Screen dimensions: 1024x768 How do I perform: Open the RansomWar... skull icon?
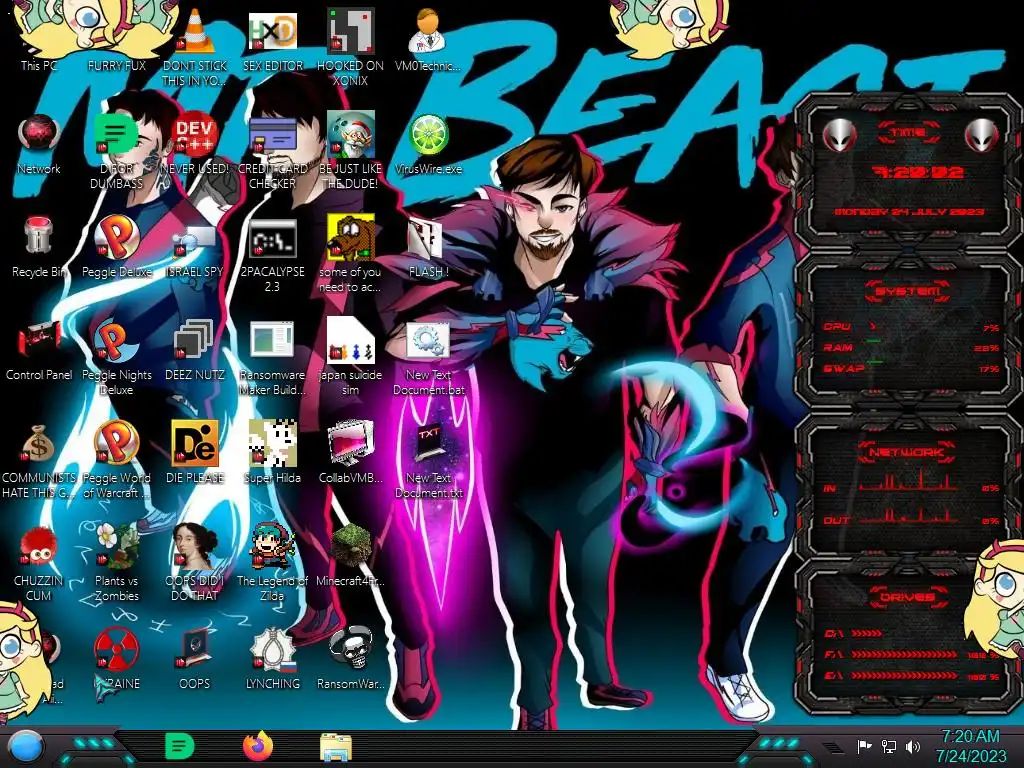[351, 649]
